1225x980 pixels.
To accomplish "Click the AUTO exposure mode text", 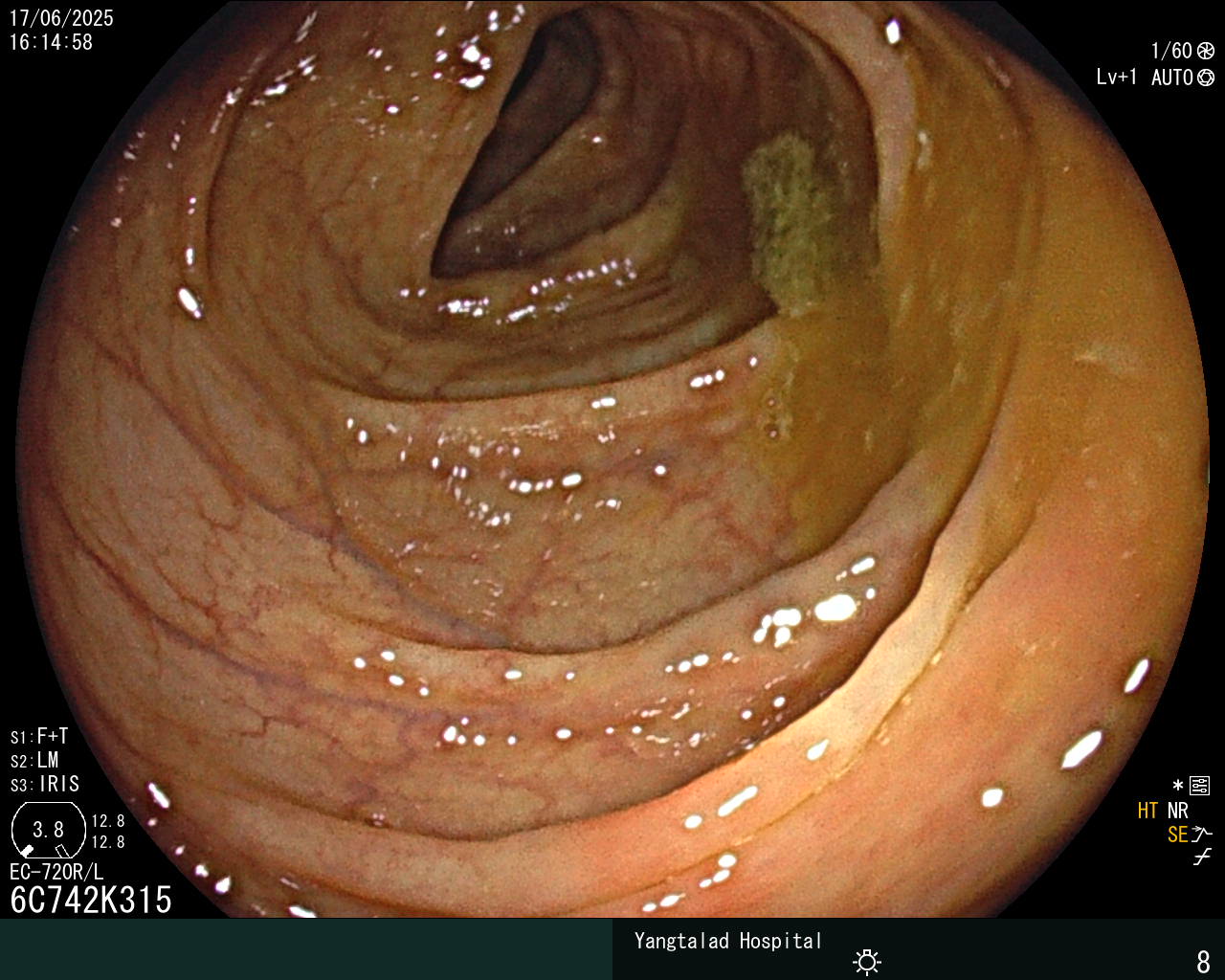I will [x=1172, y=78].
